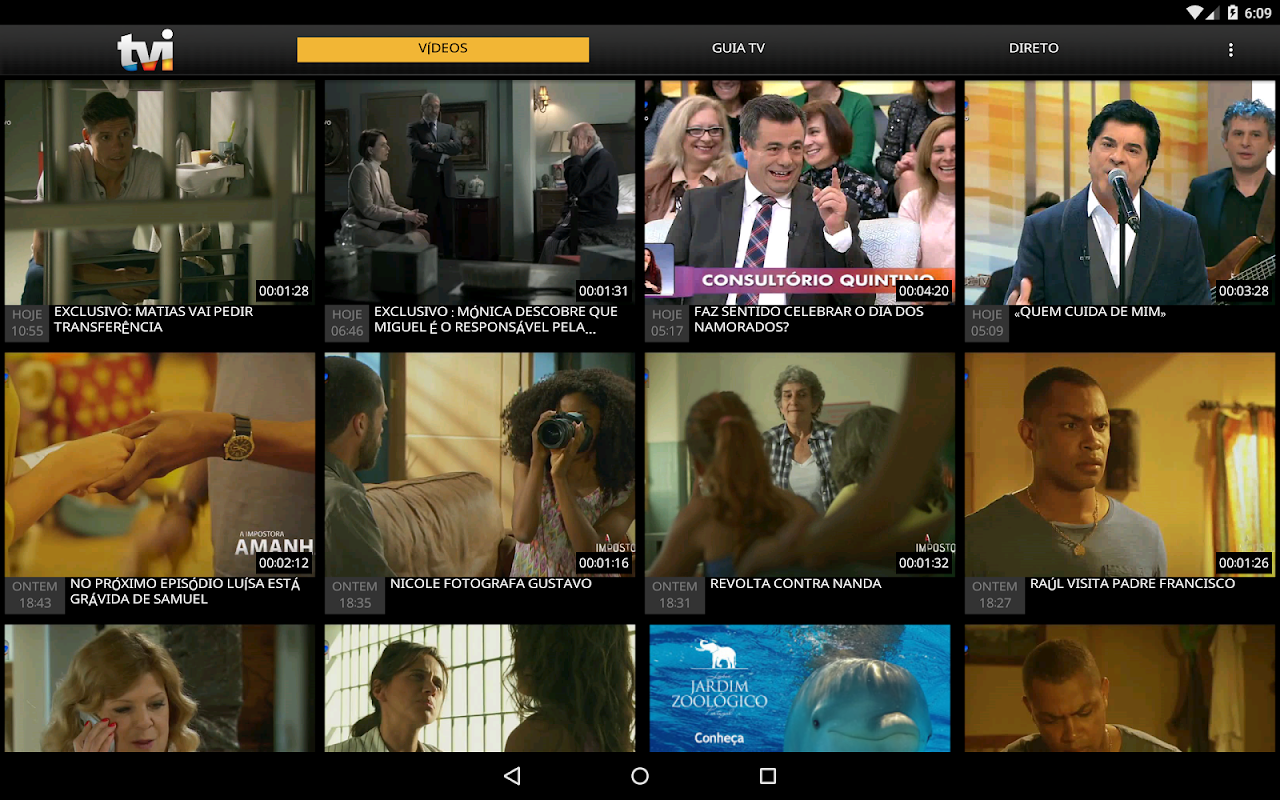
Task: Click title 'RAÚL VISITA PADRE FRANCISCO'
Action: [x=1133, y=584]
